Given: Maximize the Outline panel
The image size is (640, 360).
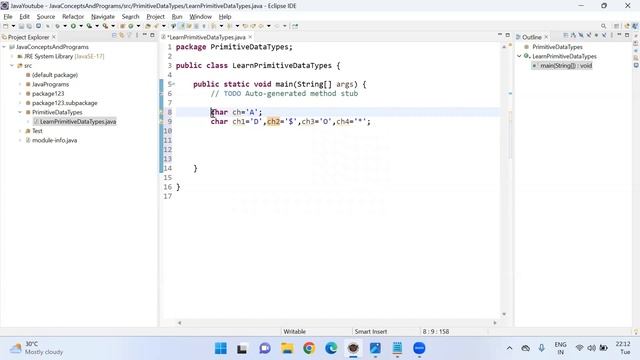Looking at the screenshot, I should pos(627,36).
